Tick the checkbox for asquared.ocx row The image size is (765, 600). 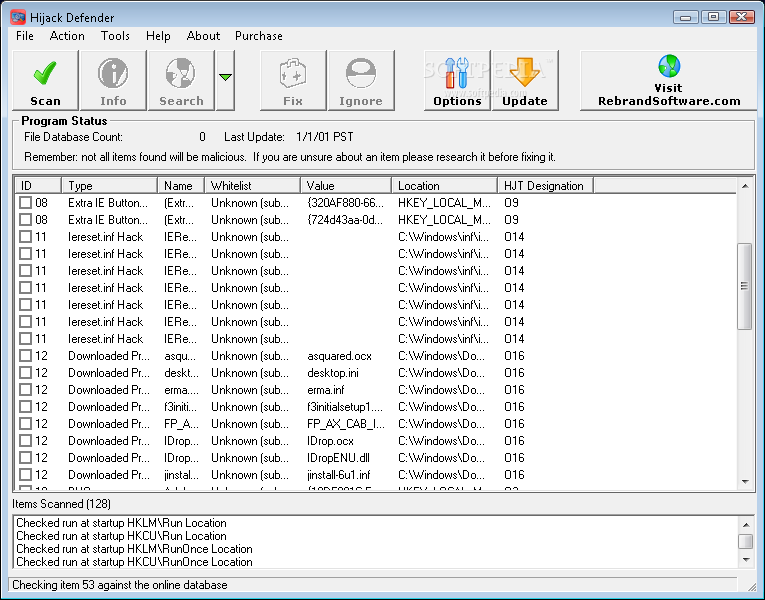(x=25, y=356)
